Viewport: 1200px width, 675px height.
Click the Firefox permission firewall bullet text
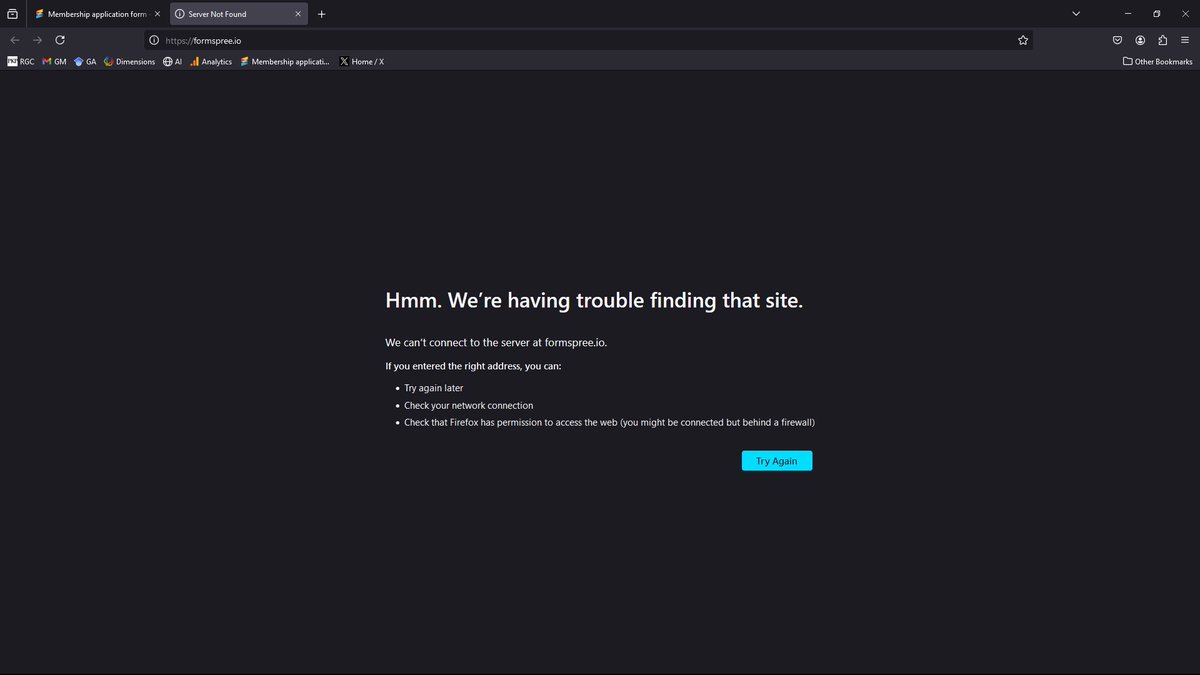pyautogui.click(x=609, y=423)
